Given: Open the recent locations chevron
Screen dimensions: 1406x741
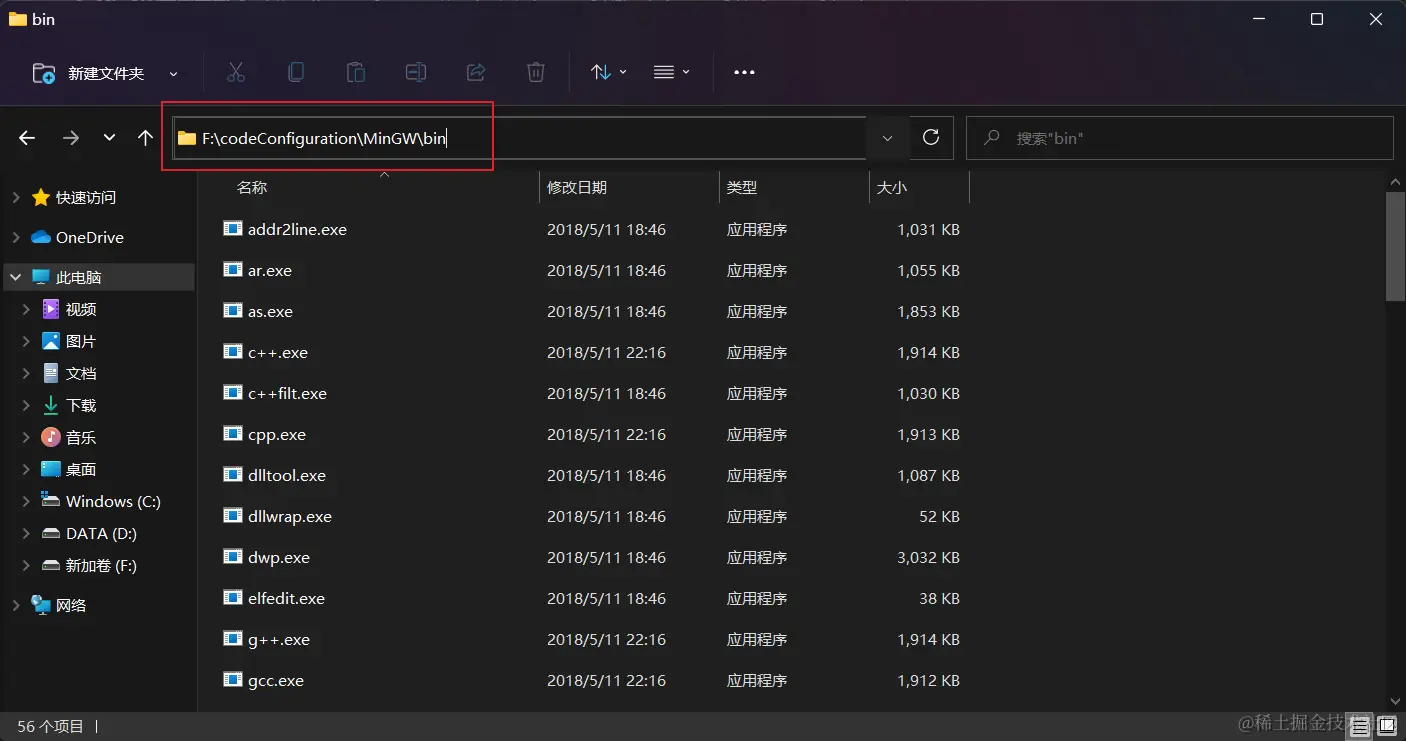Looking at the screenshot, I should click(x=109, y=138).
